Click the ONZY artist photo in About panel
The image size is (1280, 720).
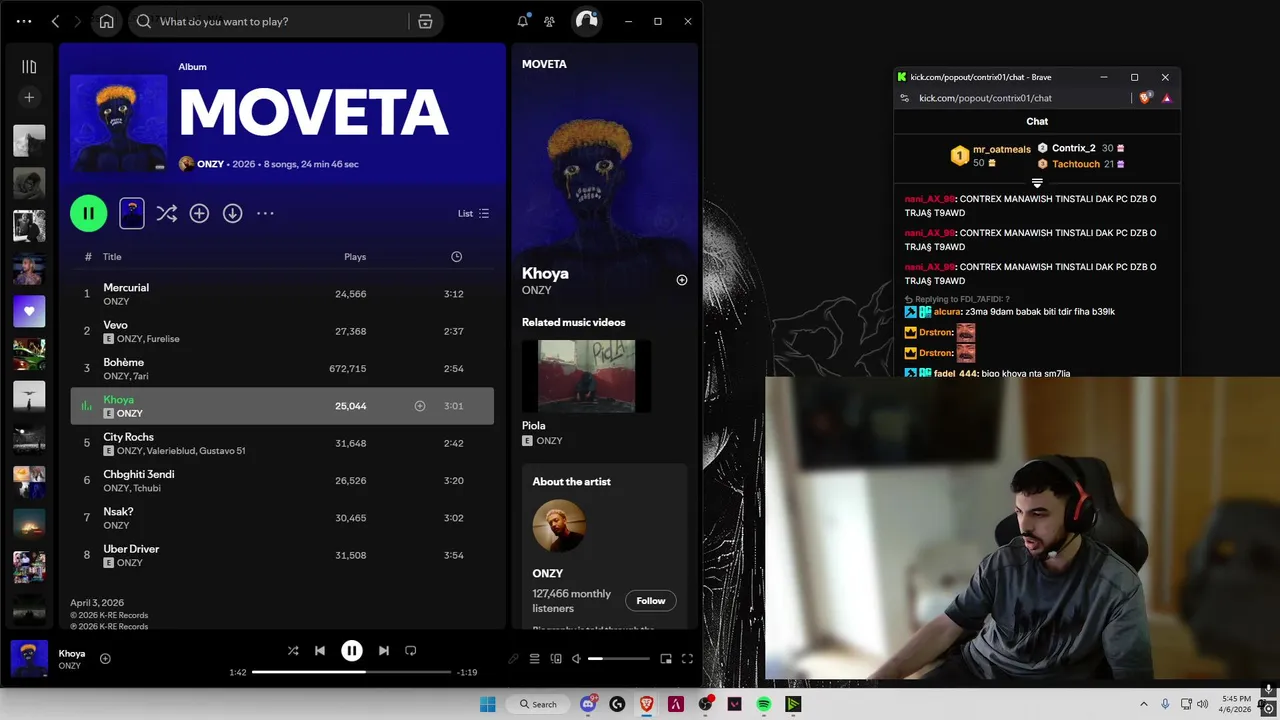click(559, 526)
